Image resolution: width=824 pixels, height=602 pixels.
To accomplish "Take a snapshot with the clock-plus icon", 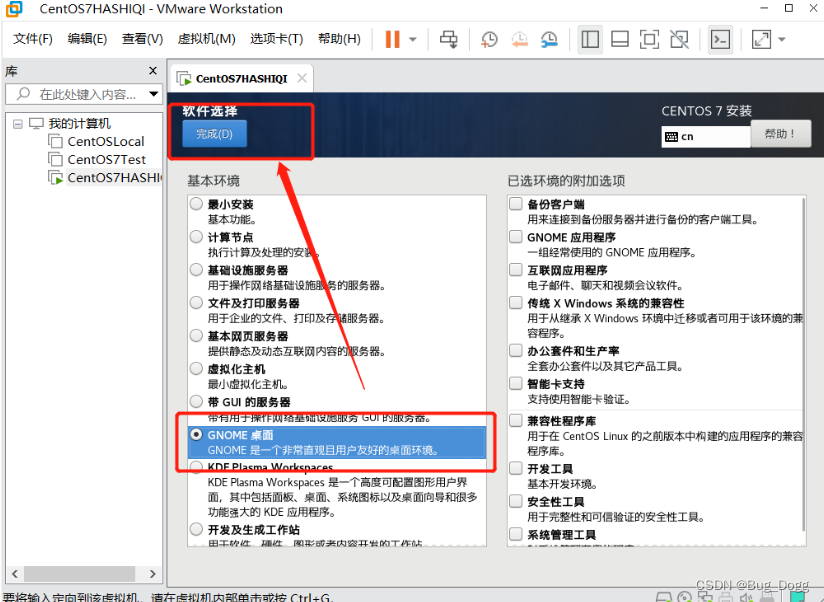I will (489, 39).
